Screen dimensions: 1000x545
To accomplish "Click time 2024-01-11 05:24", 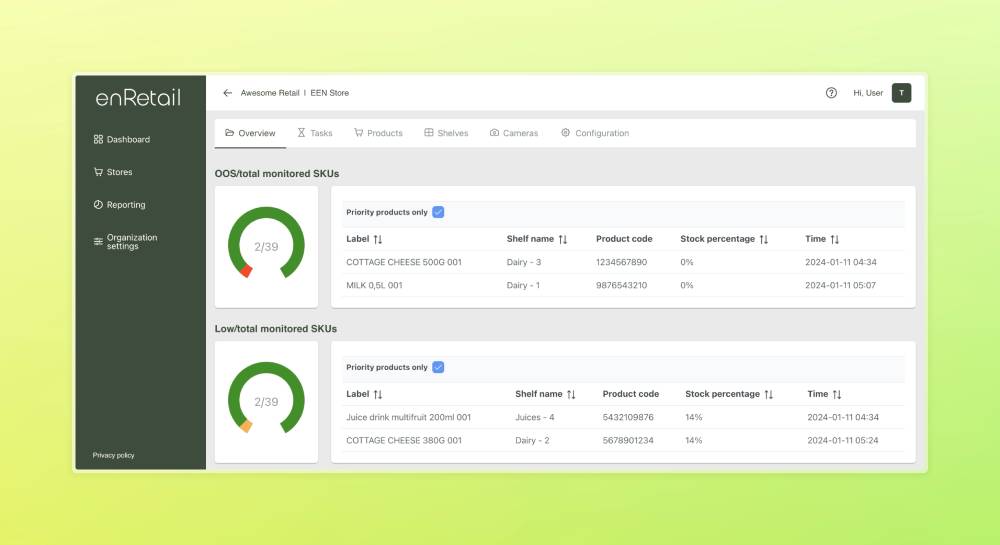I will click(x=843, y=440).
